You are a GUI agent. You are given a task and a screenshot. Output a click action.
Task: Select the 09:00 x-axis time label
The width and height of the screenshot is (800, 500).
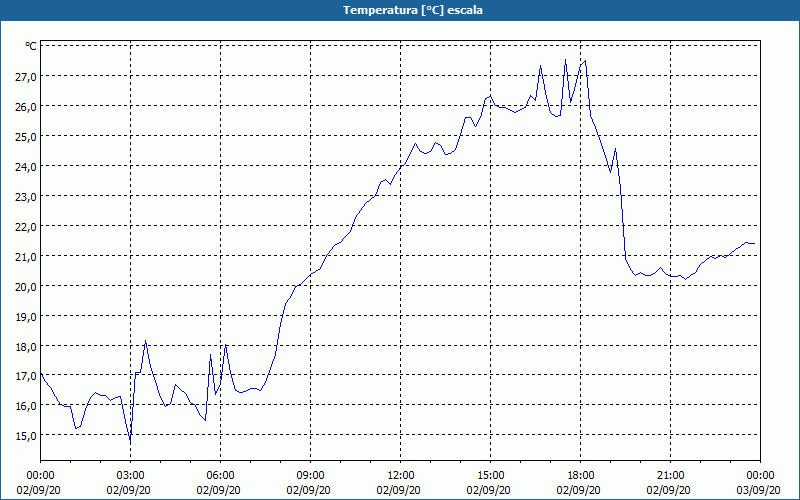click(x=311, y=476)
